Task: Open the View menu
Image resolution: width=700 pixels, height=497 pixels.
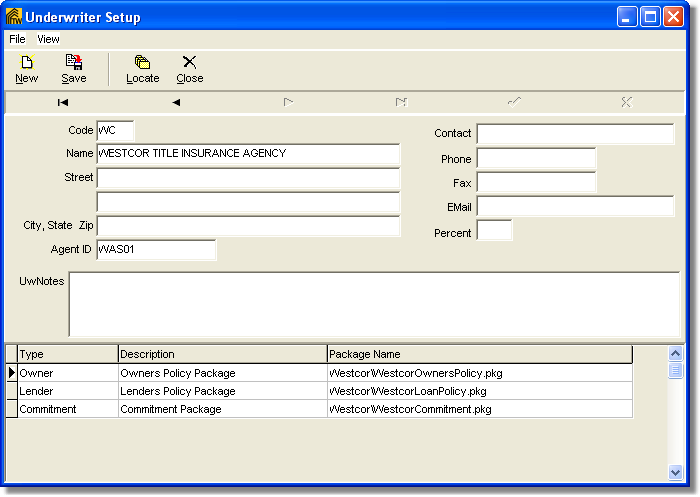Action: (x=49, y=39)
